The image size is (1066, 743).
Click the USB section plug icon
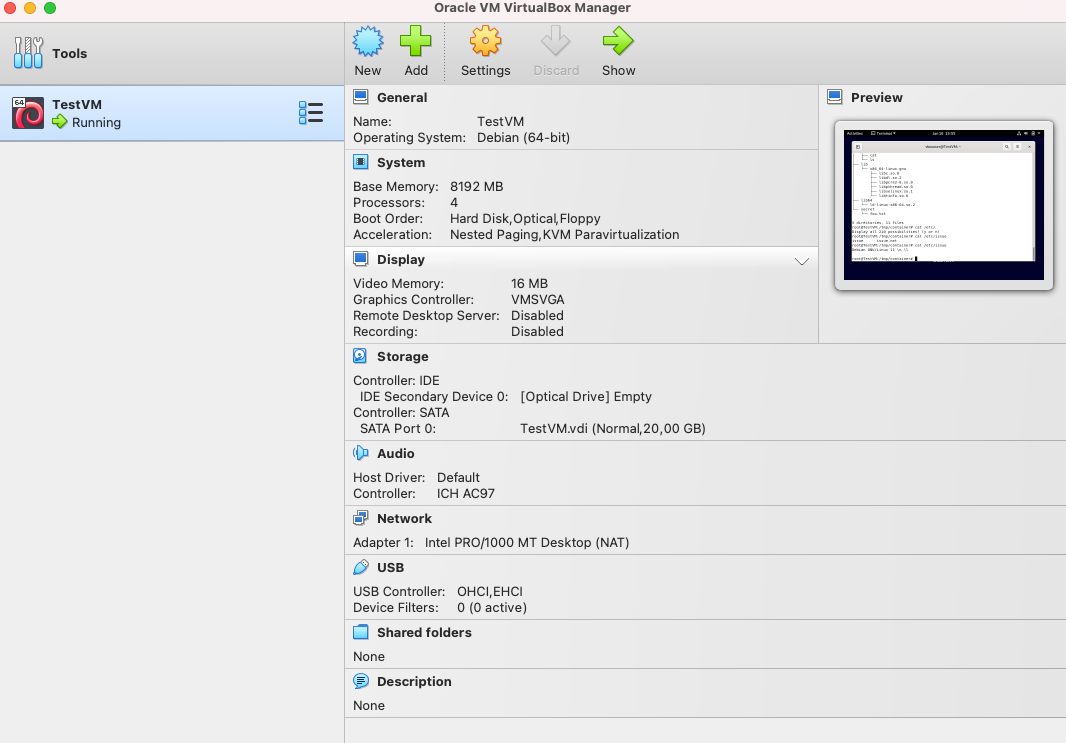pyautogui.click(x=360, y=567)
